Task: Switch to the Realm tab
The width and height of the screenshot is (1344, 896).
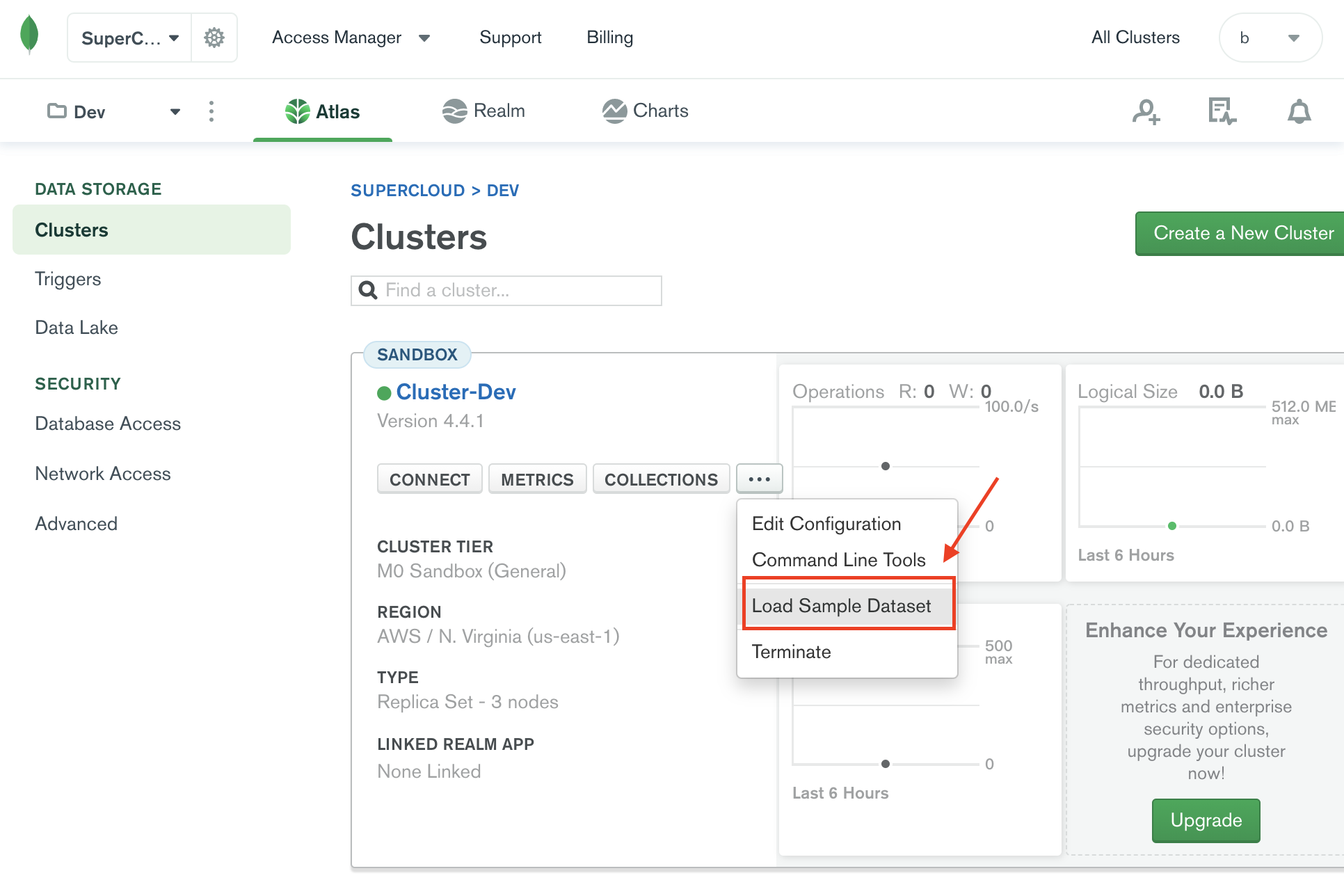Action: 484,111
